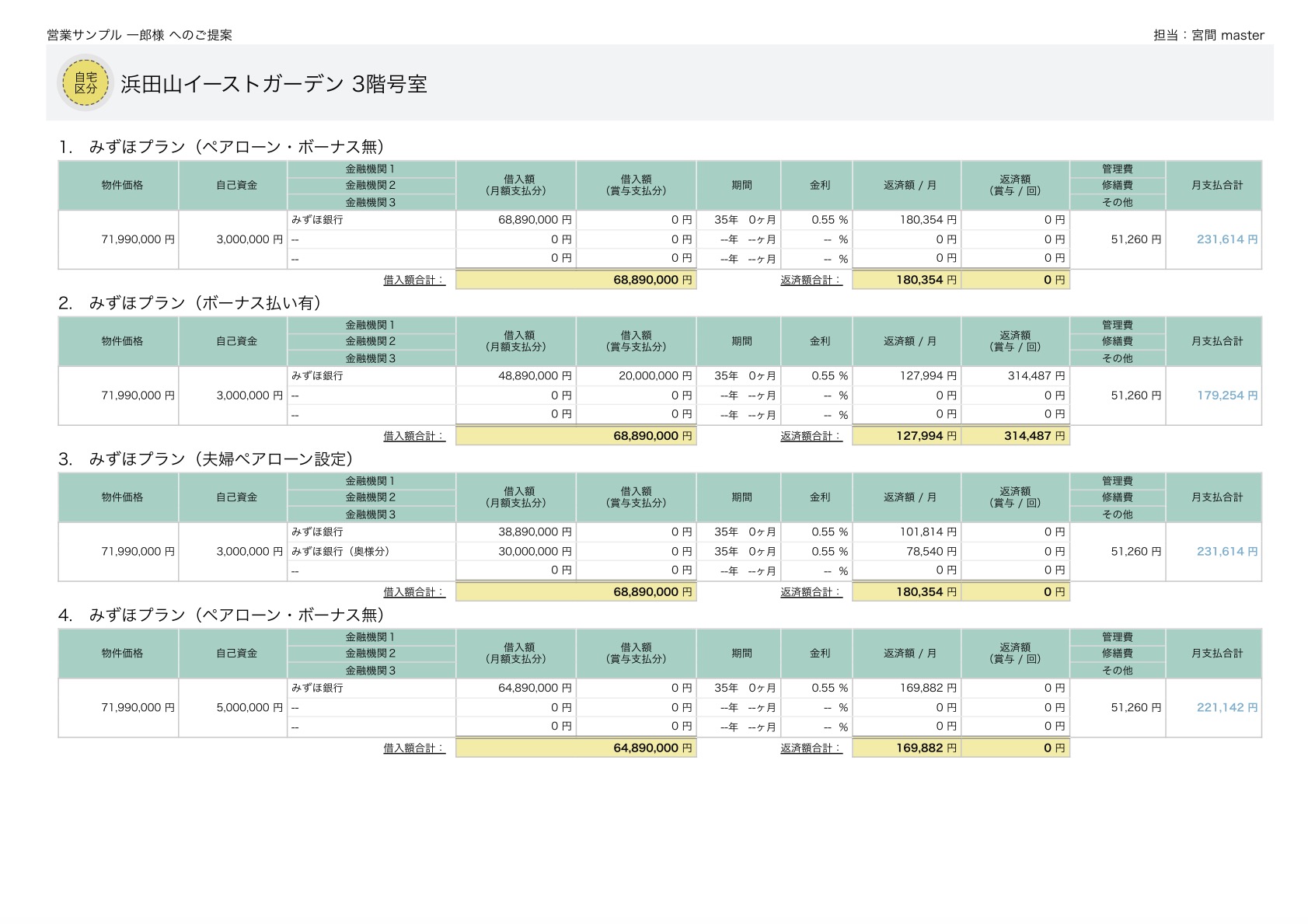Click plan 2's 51,260 円 management fee
Viewport: 1308px width, 924px height.
[1136, 396]
